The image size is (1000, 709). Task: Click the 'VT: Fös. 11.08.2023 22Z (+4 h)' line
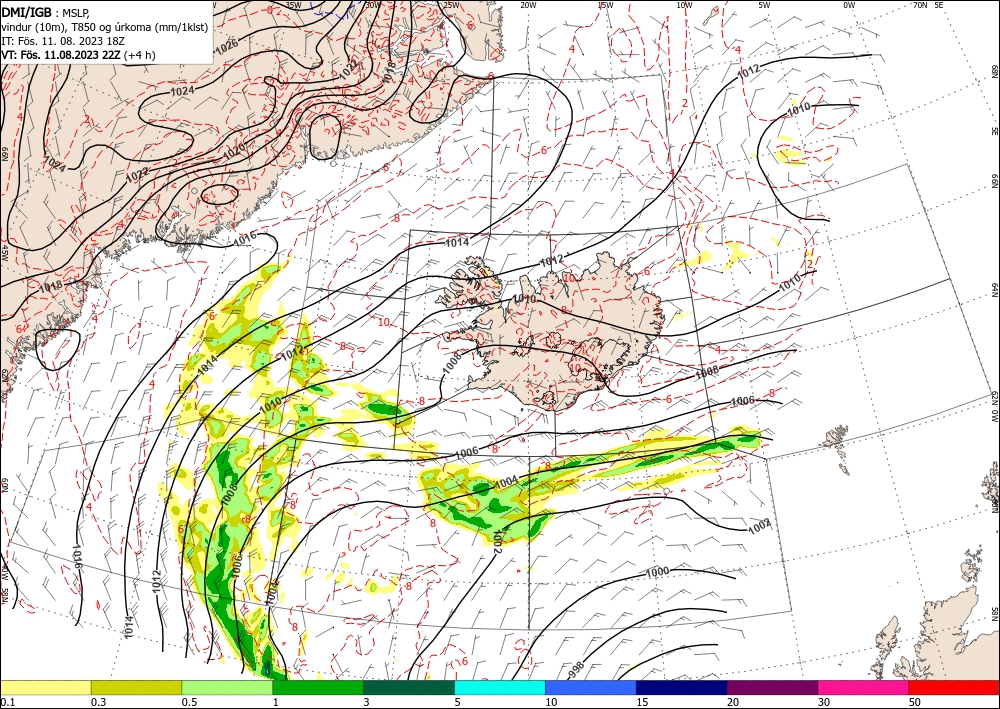tap(78, 55)
